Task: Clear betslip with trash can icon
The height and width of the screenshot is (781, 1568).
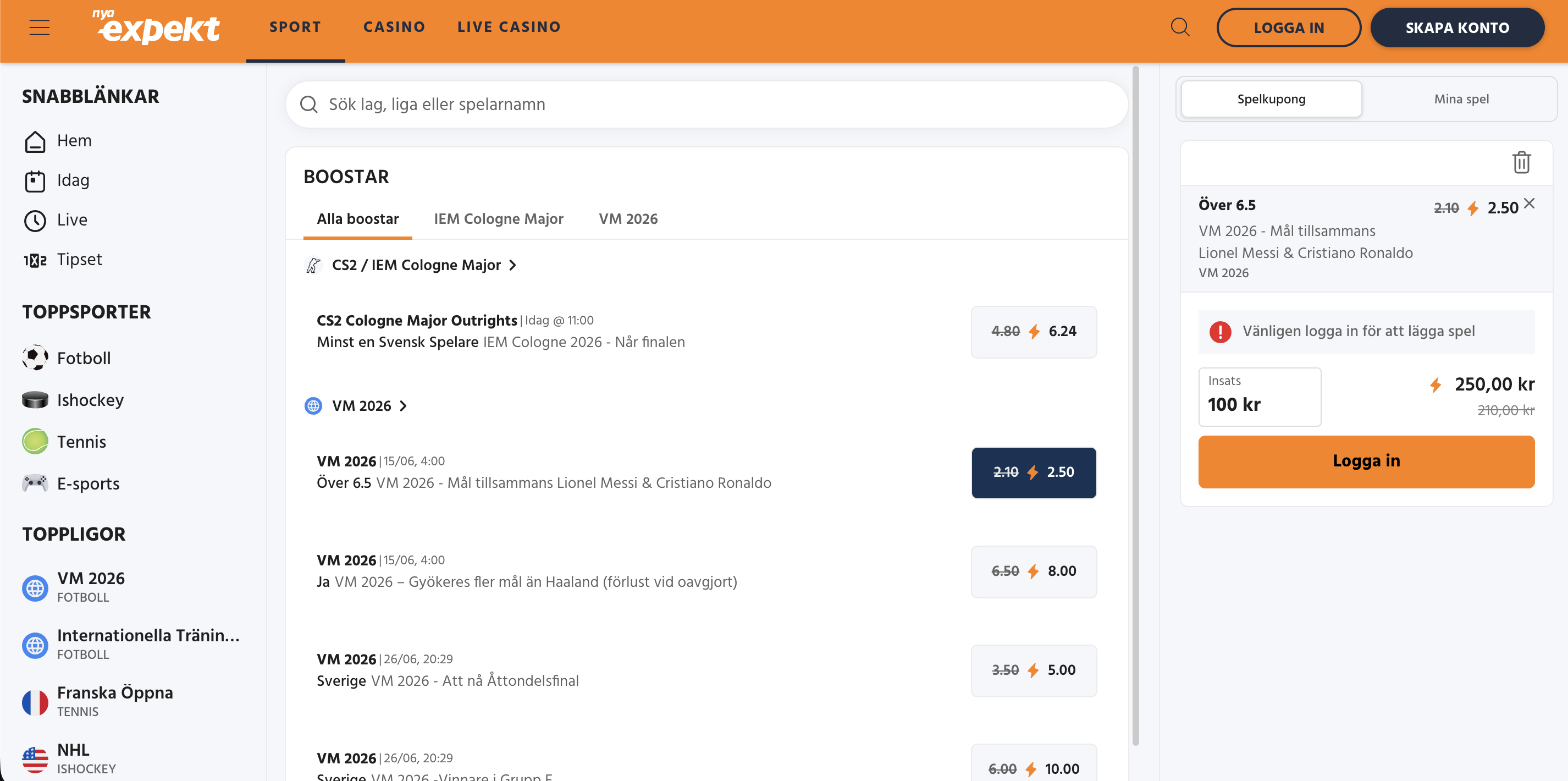Action: click(x=1521, y=163)
